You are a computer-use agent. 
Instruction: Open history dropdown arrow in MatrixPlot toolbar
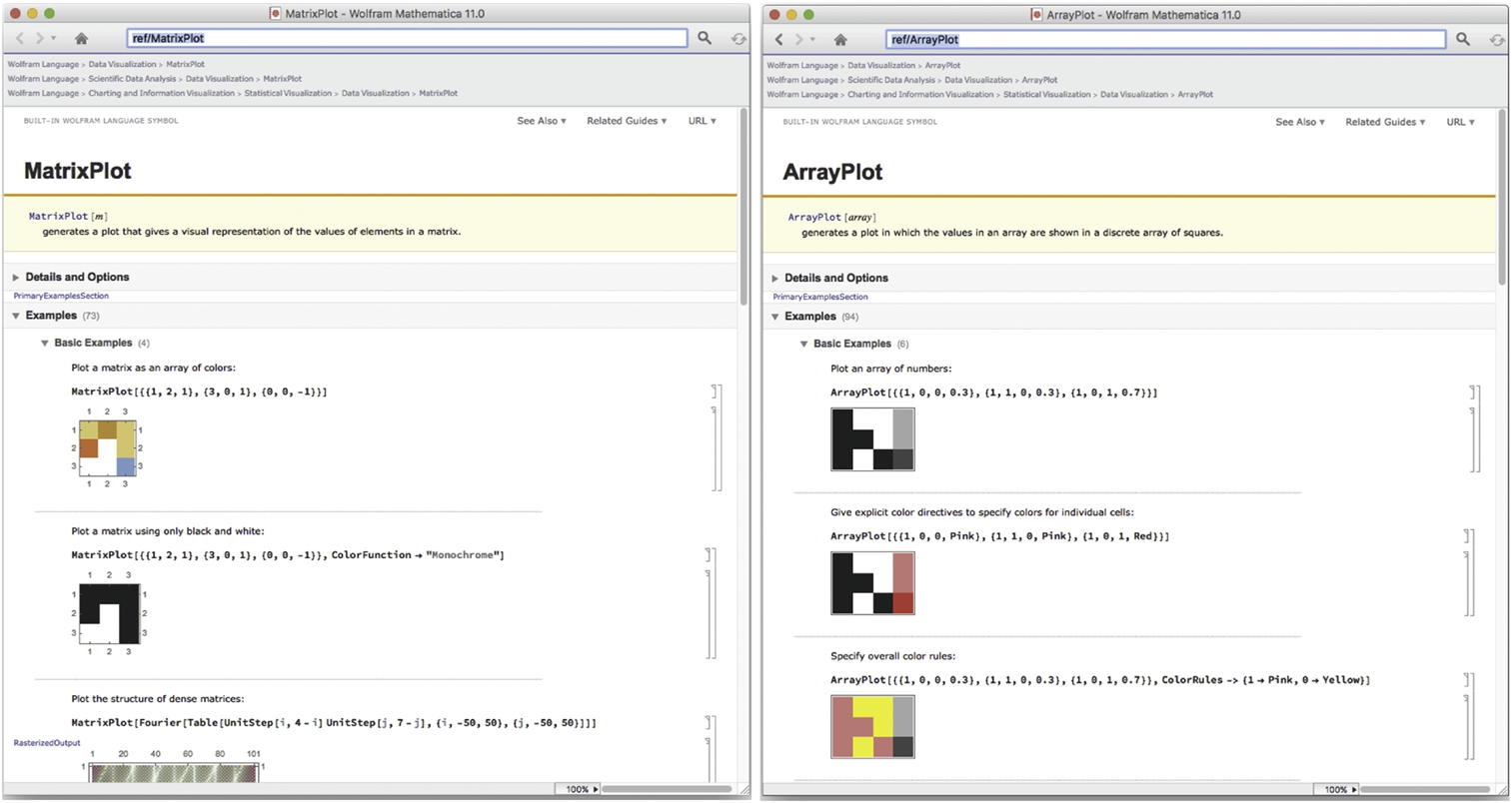tap(53, 39)
